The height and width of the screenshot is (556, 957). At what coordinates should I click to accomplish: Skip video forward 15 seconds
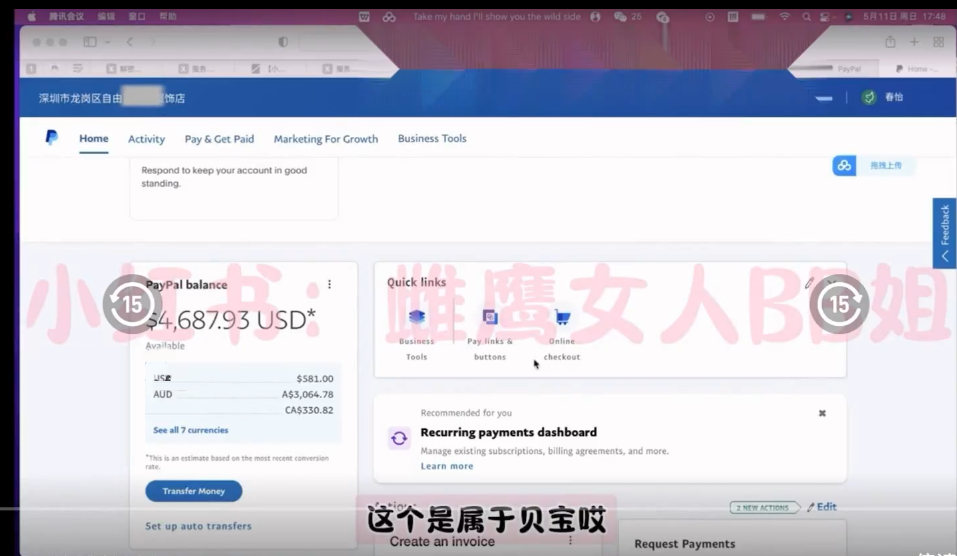[x=838, y=304]
